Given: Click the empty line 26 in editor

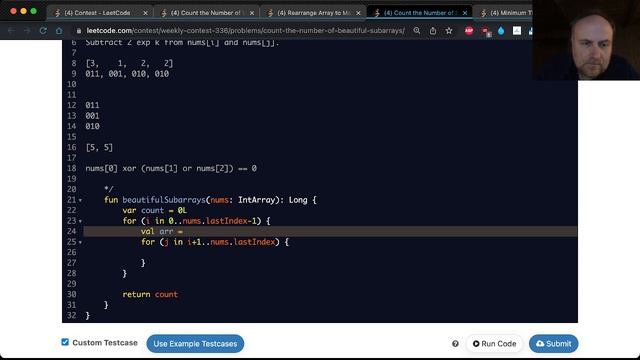Looking at the screenshot, I should click(x=330, y=253).
